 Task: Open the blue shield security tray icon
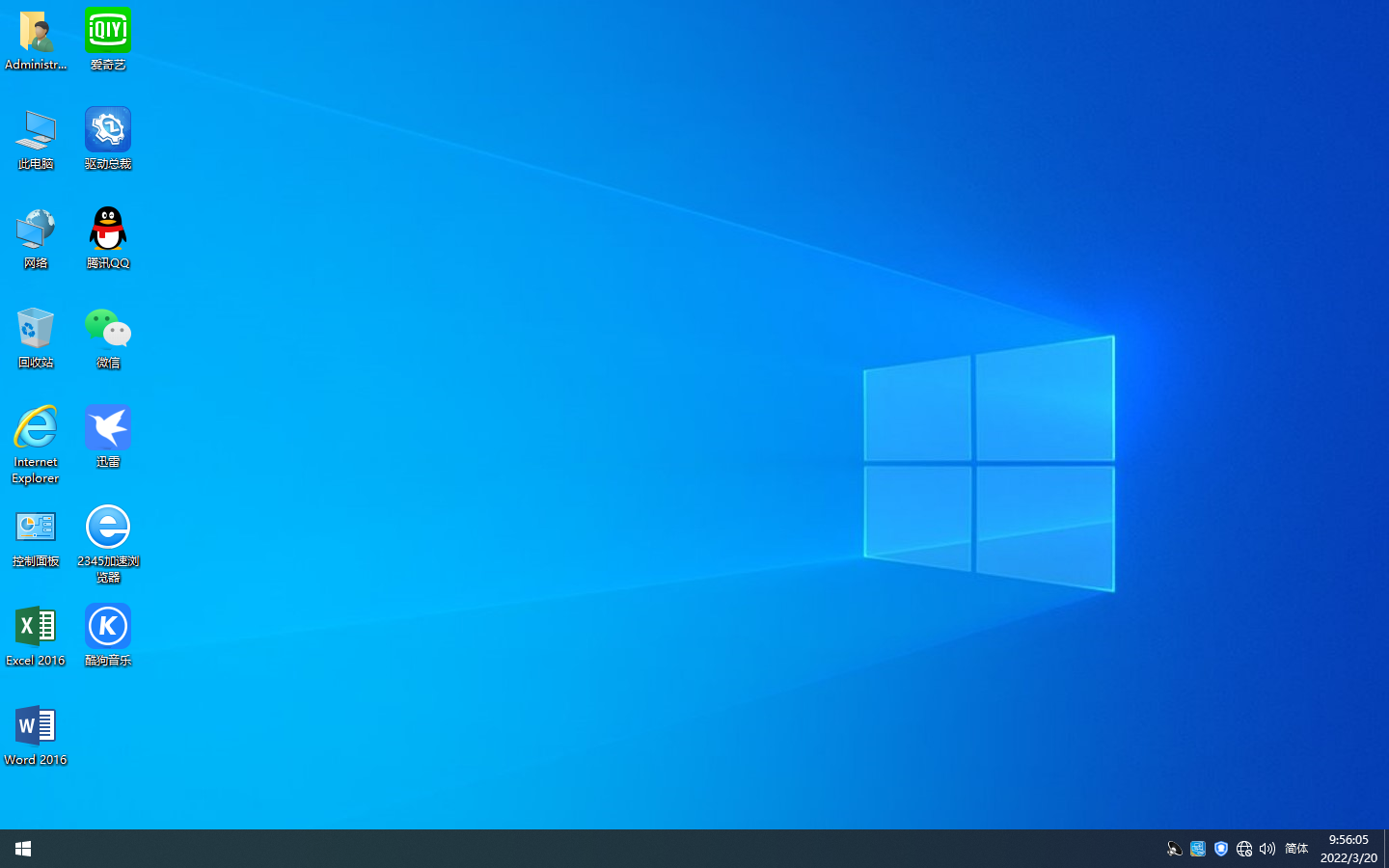click(x=1221, y=849)
